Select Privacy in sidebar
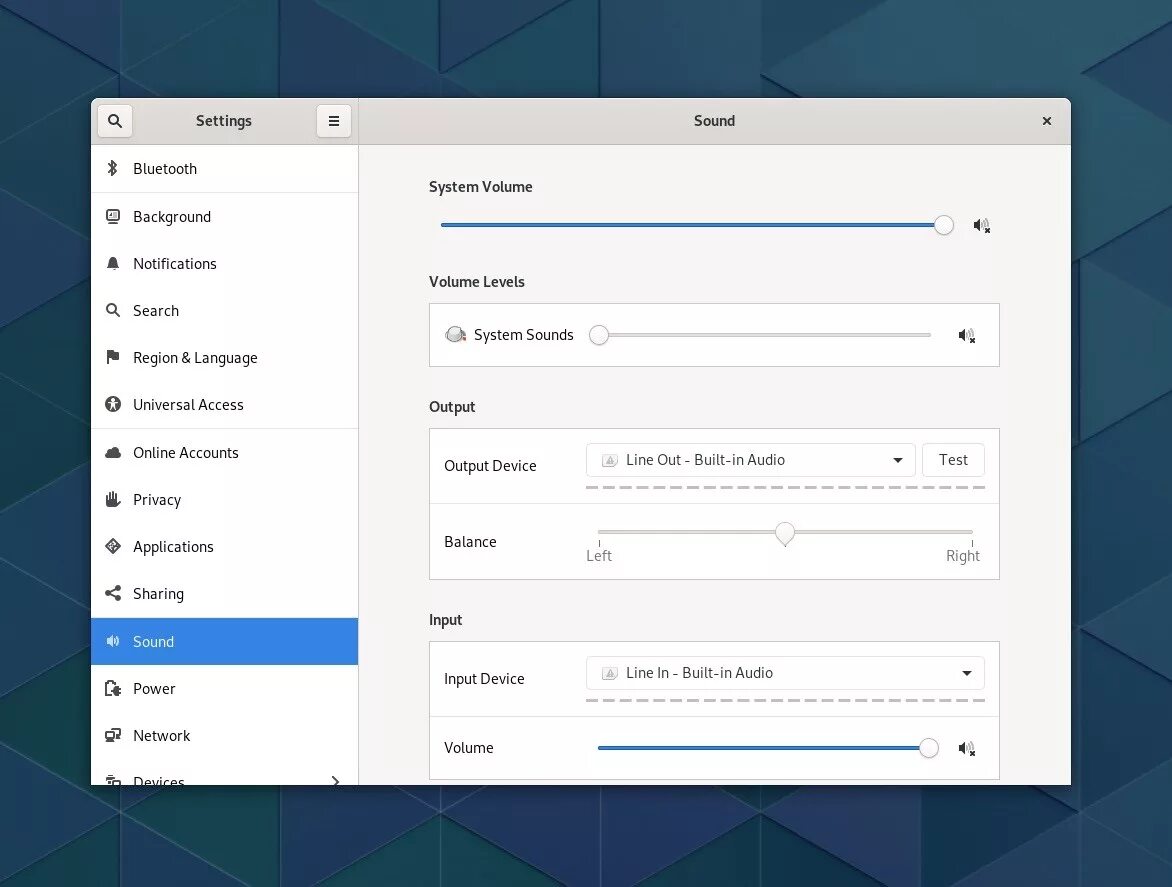The image size is (1172, 887). click(x=224, y=500)
